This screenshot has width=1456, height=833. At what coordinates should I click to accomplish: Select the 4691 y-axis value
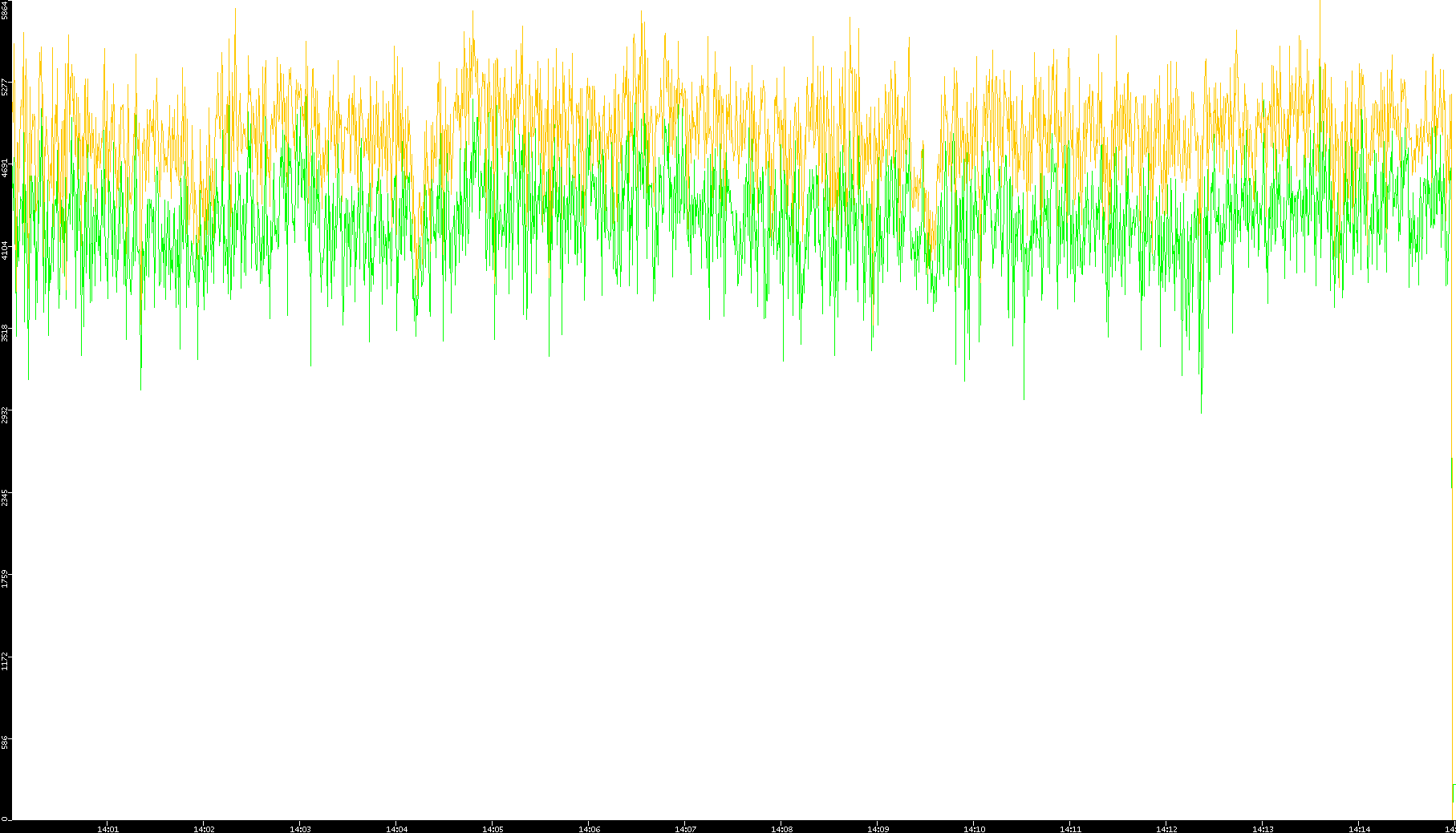[x=6, y=168]
